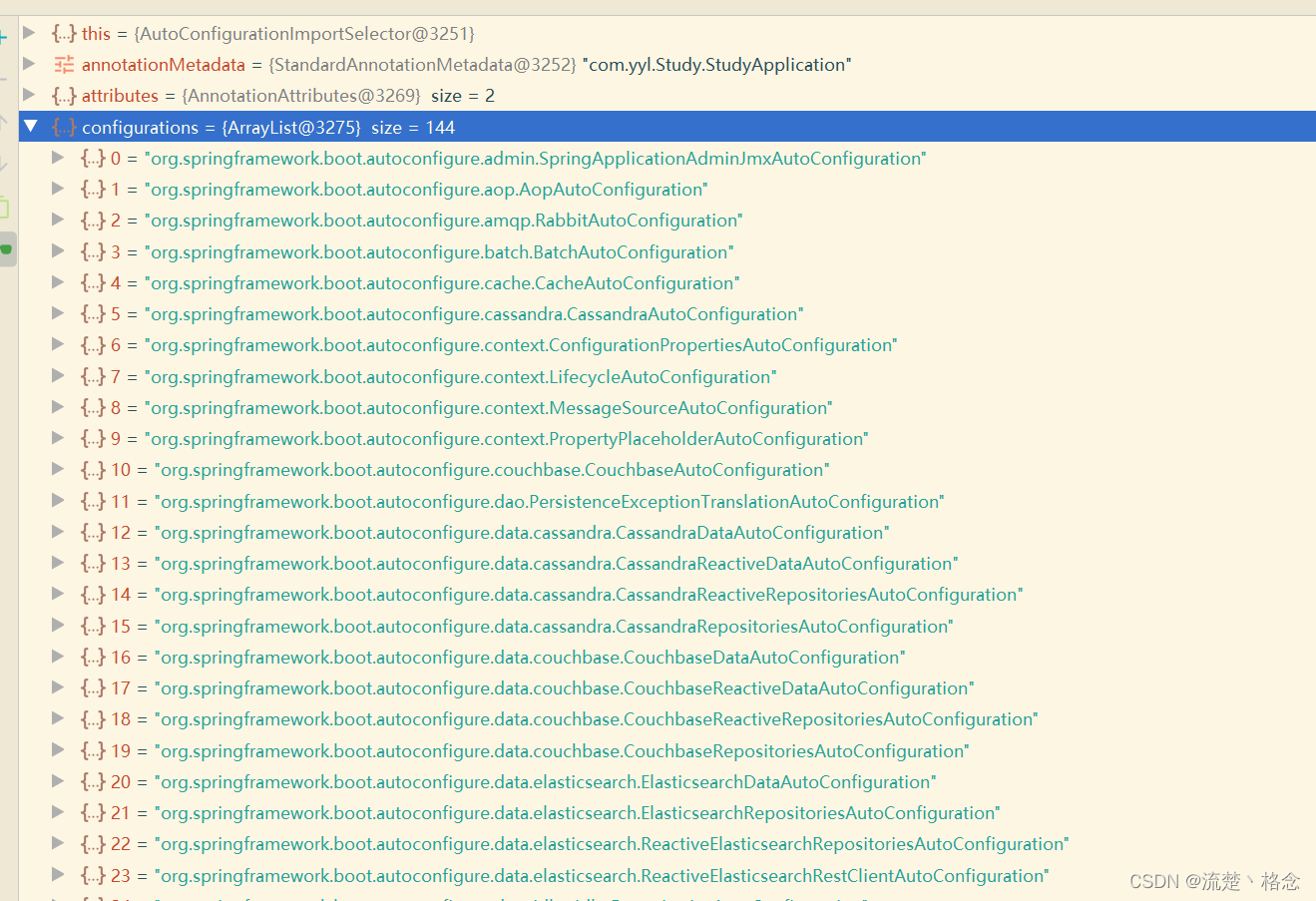Click the object icon of entry 8
The image size is (1316, 901).
[x=93, y=408]
